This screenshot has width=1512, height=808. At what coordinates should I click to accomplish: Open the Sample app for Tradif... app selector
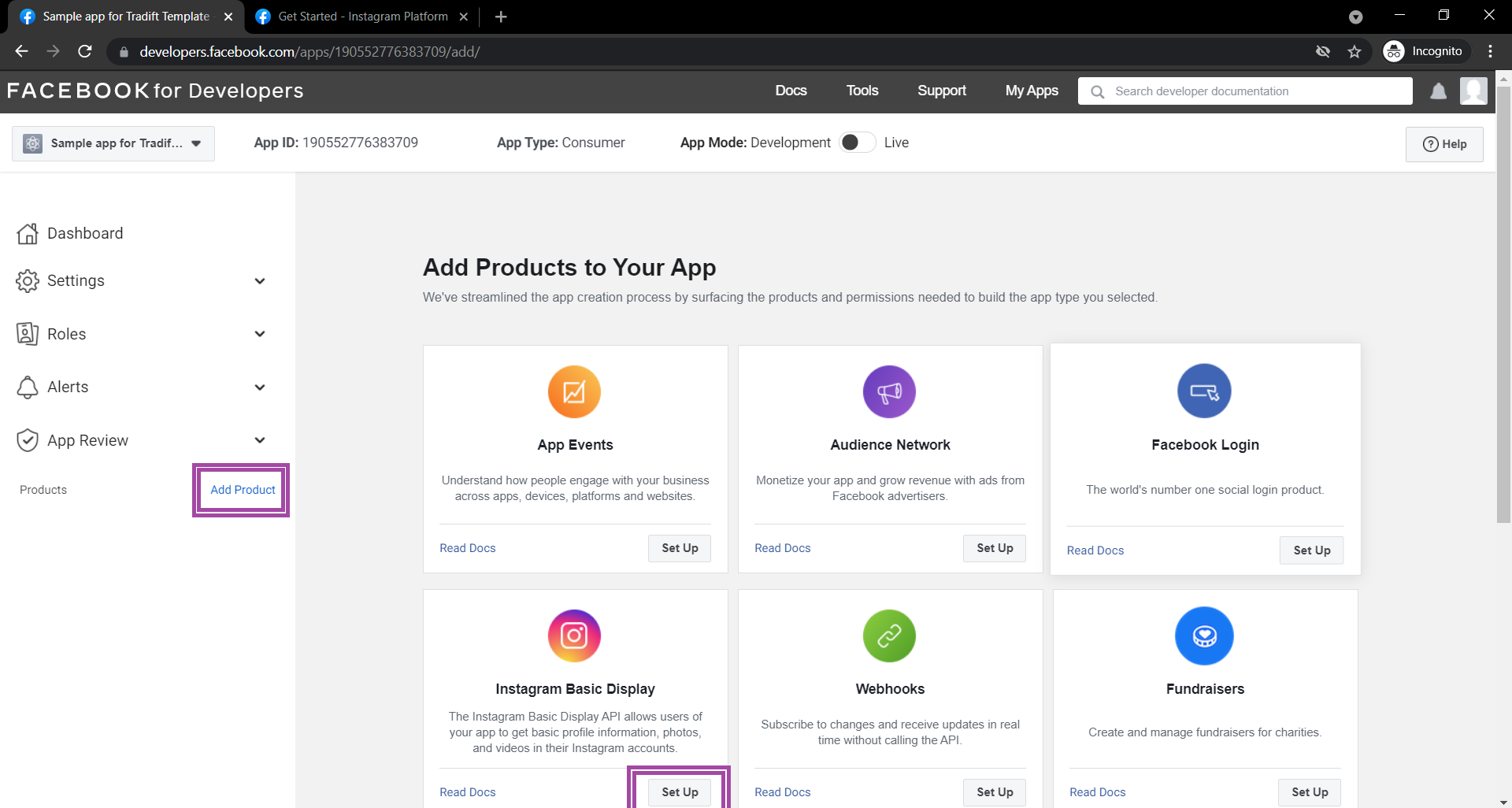click(x=113, y=143)
